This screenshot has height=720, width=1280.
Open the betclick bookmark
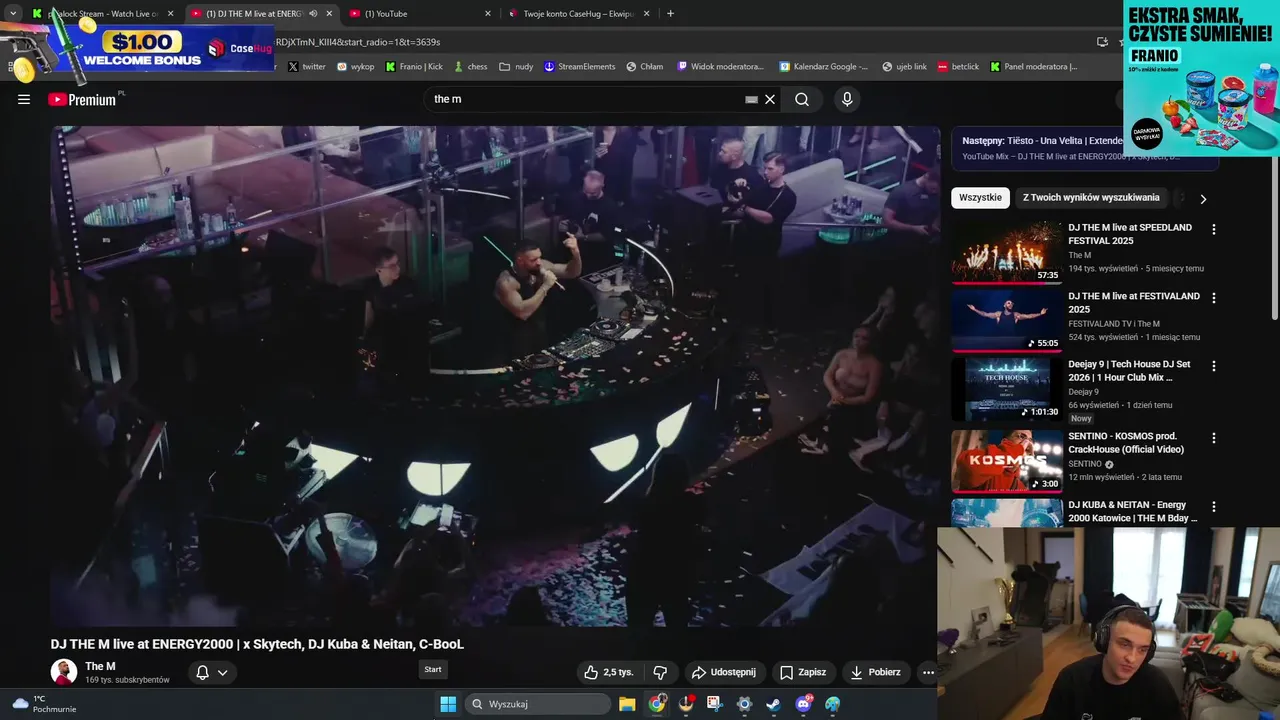(958, 67)
